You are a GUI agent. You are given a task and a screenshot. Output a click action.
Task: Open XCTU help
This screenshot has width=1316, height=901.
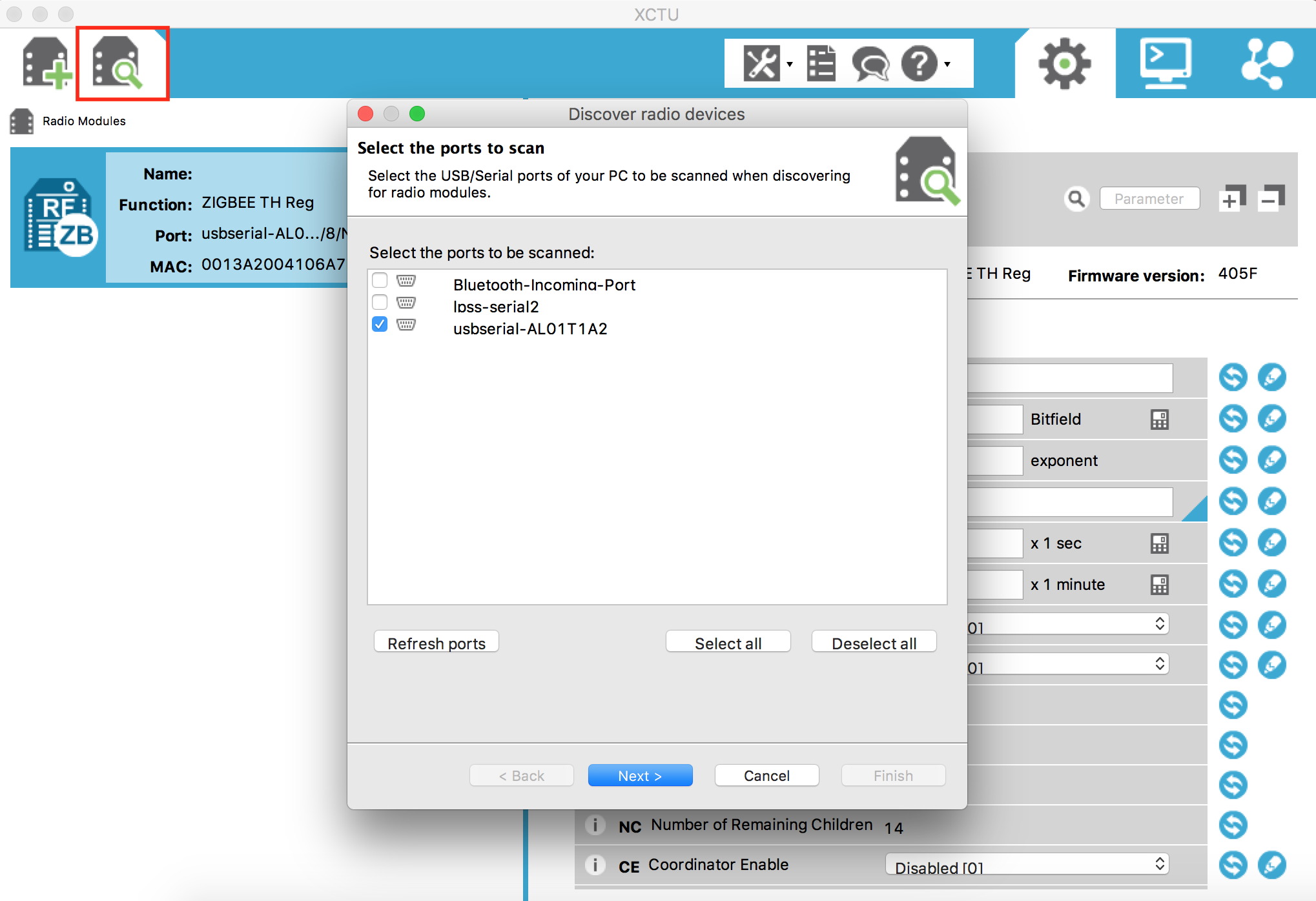coord(919,63)
